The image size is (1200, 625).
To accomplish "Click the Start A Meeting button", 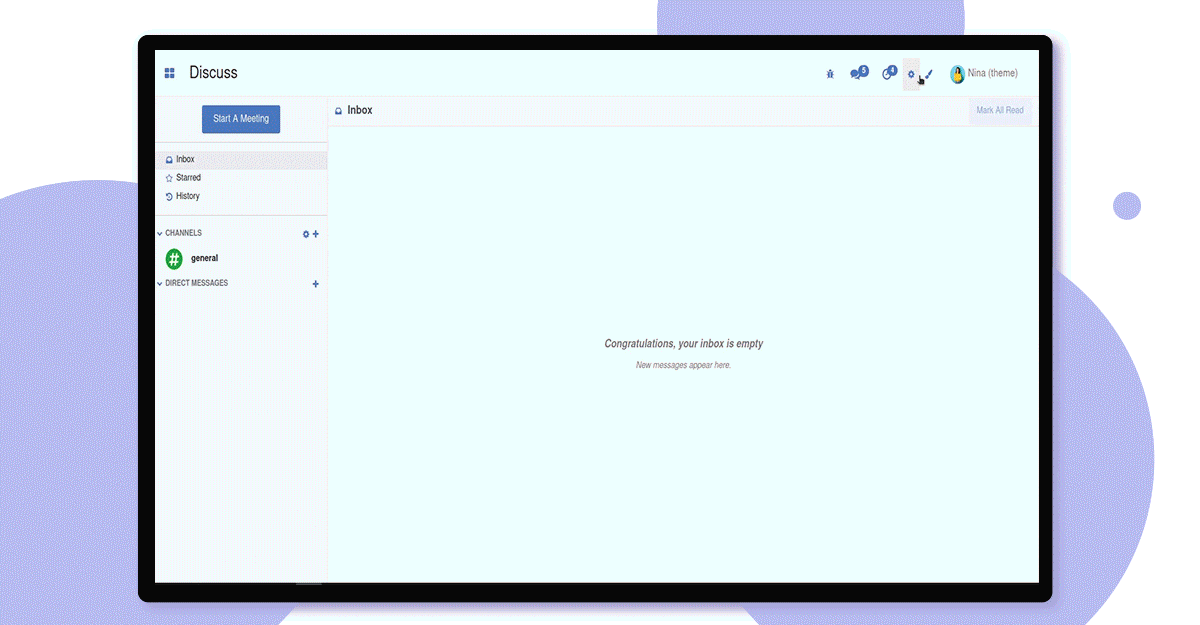I will (241, 119).
